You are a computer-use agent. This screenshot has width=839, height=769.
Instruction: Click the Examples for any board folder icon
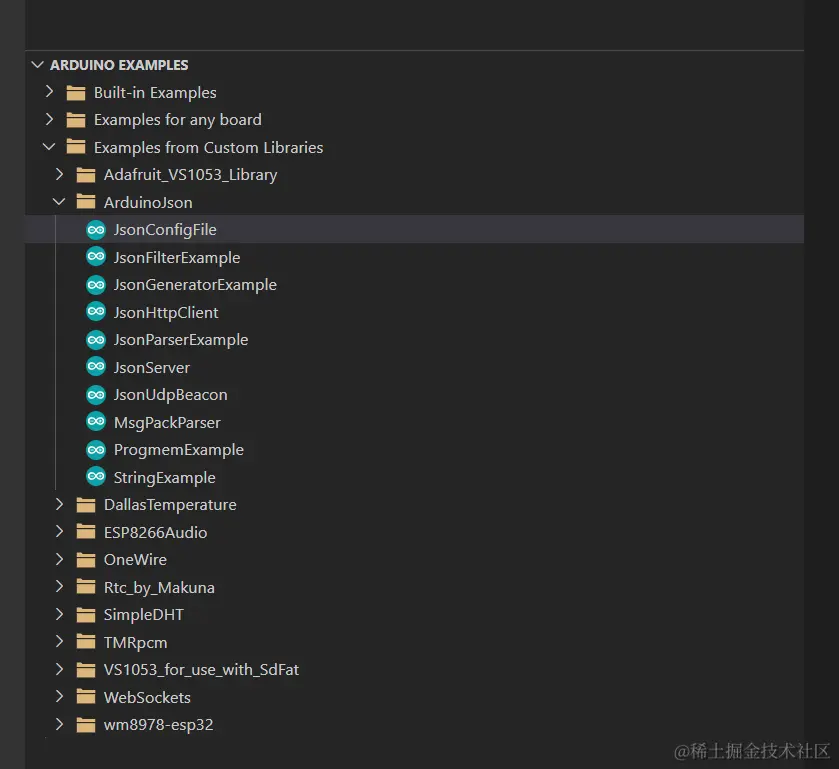click(x=75, y=120)
